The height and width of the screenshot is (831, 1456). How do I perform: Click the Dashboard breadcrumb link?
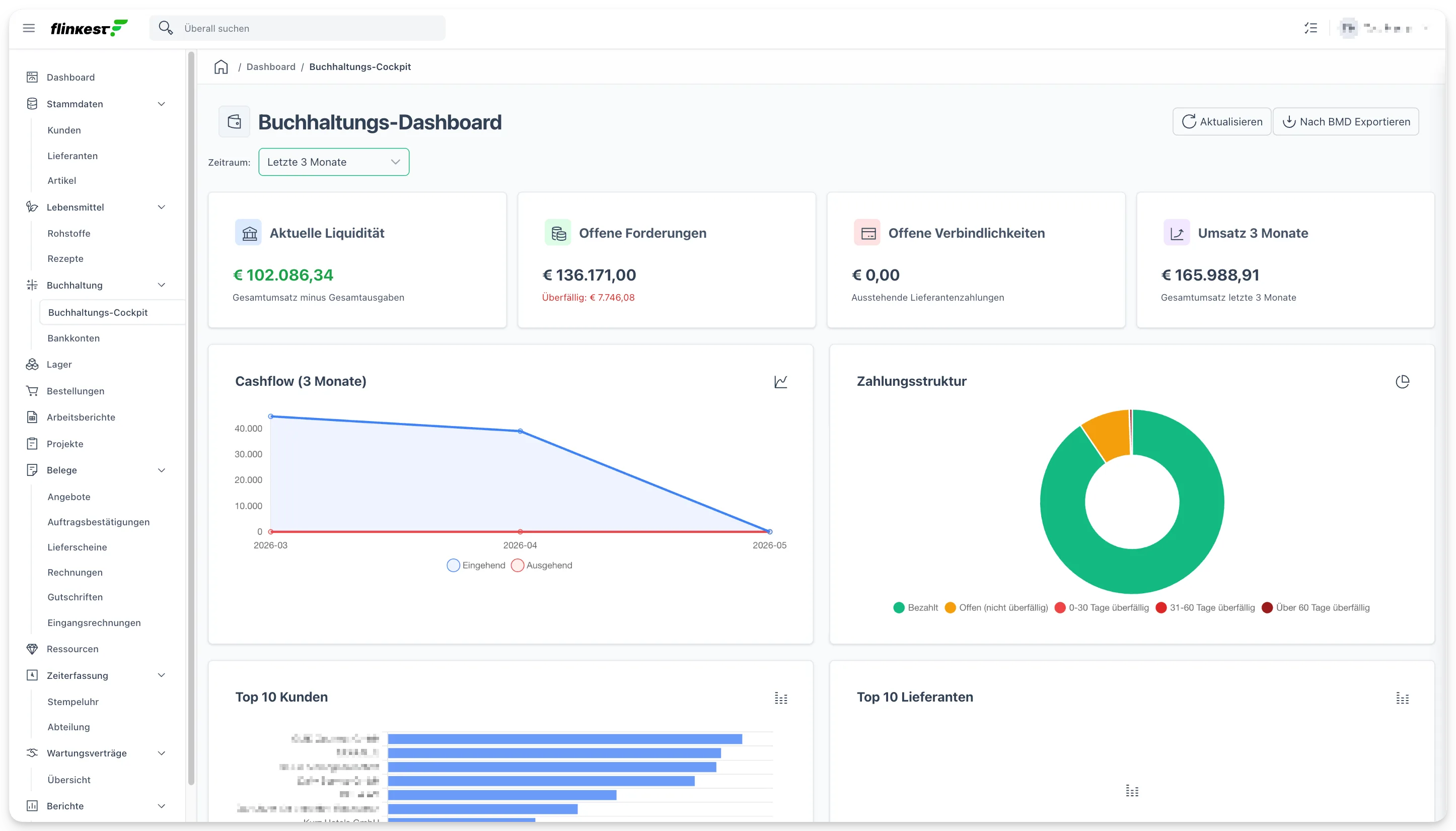[271, 67]
